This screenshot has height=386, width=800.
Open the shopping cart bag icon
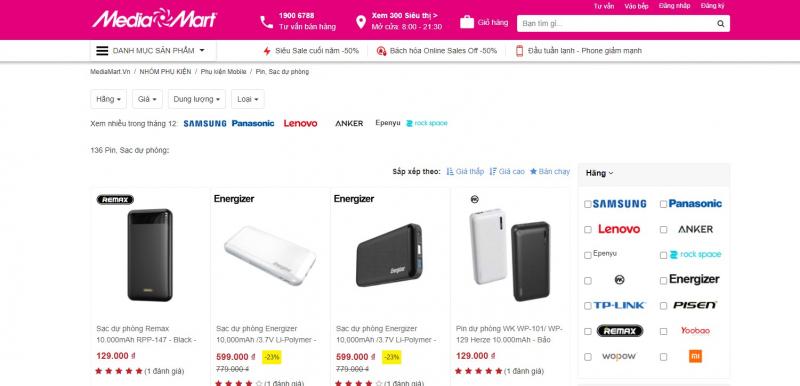click(467, 22)
